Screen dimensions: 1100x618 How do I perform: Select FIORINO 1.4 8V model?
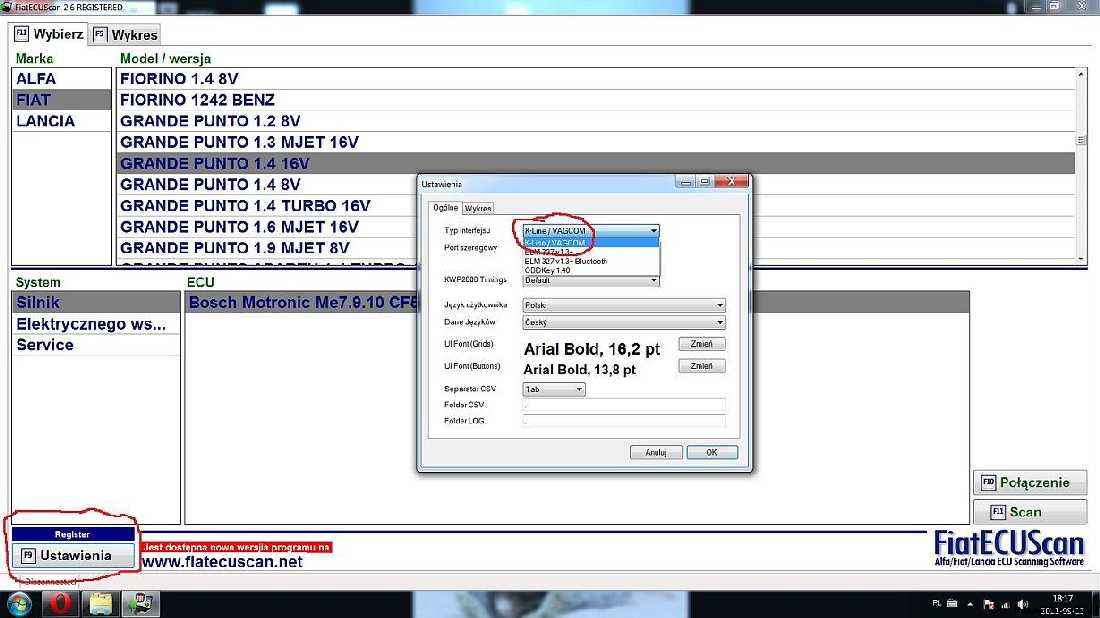coord(596,79)
